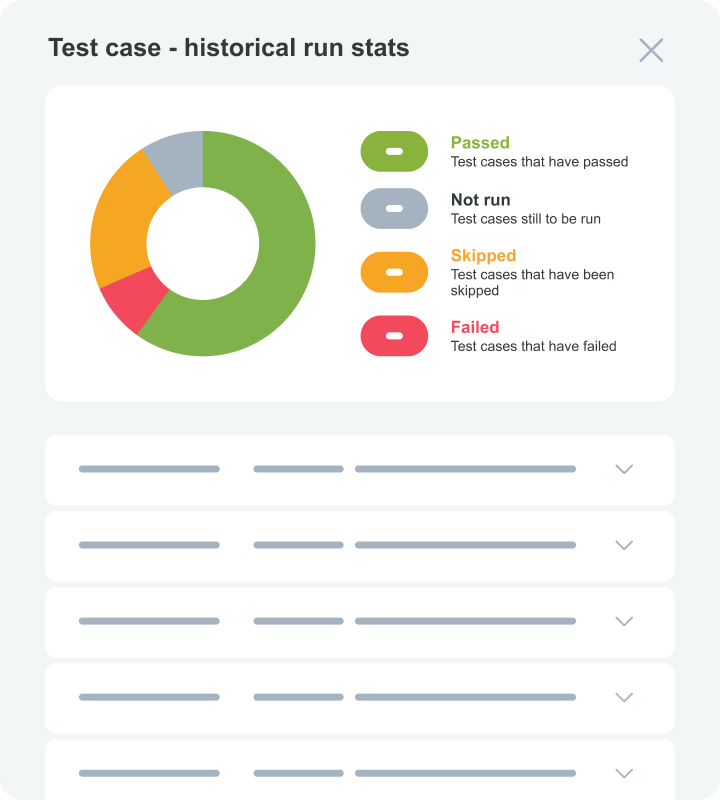
Task: Click the Failed legend label
Action: [x=475, y=327]
